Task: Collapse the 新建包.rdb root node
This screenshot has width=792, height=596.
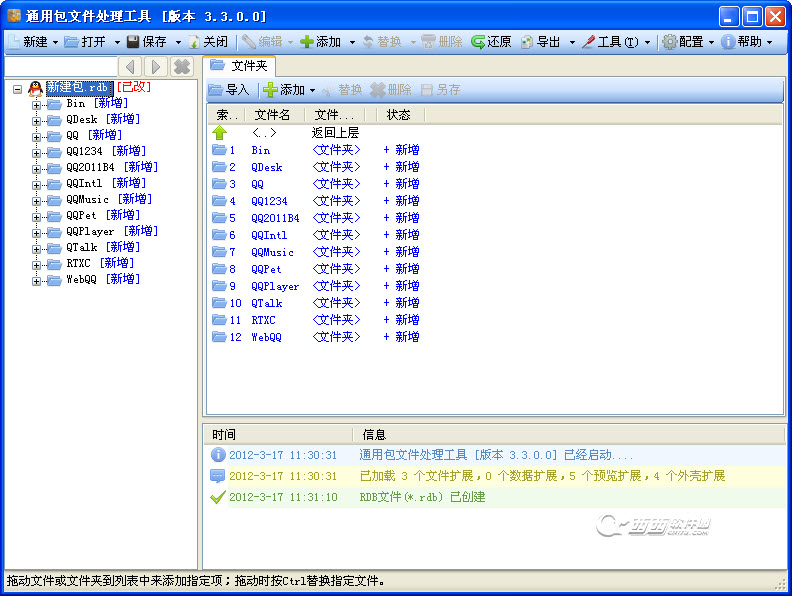Action: coord(18,88)
